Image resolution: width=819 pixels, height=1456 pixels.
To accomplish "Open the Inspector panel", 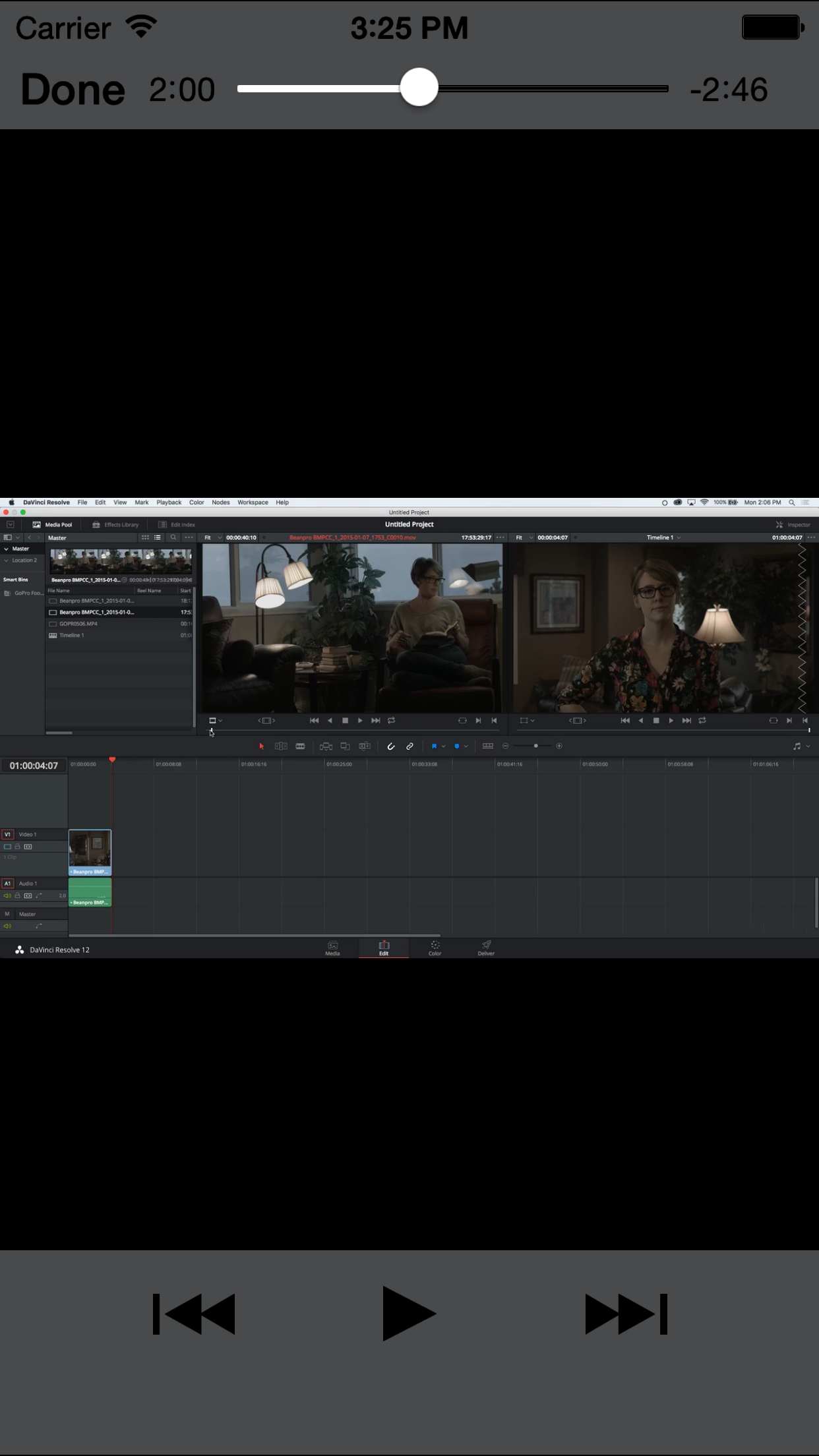I will 793,525.
